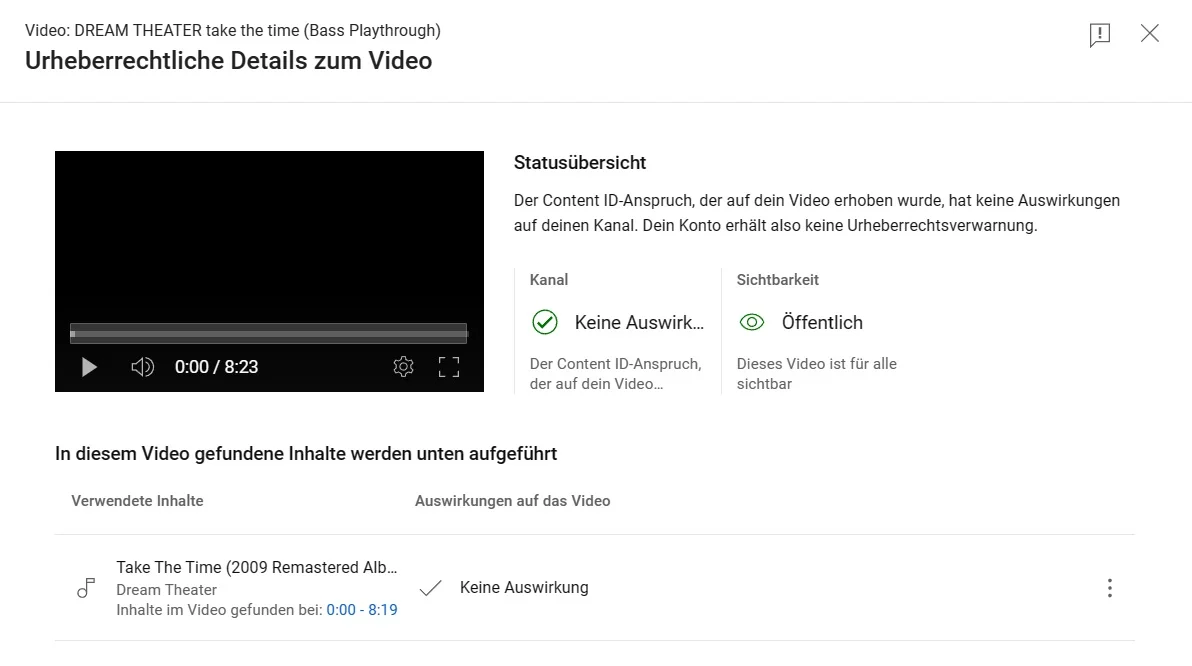Viewport: 1192px width, 666px height.
Task: Click the music note icon beside Take The Time
Action: point(85,588)
